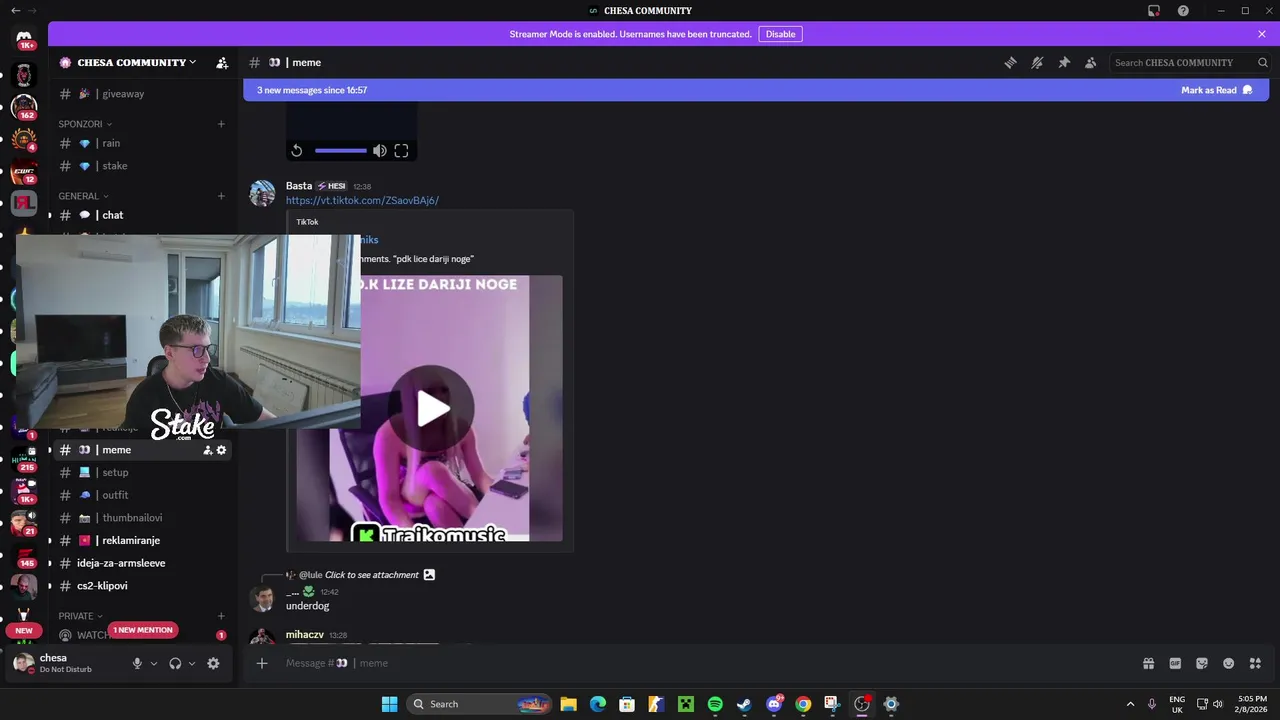1280x720 pixels.
Task: Mute the video speaker icon
Action: [x=379, y=151]
